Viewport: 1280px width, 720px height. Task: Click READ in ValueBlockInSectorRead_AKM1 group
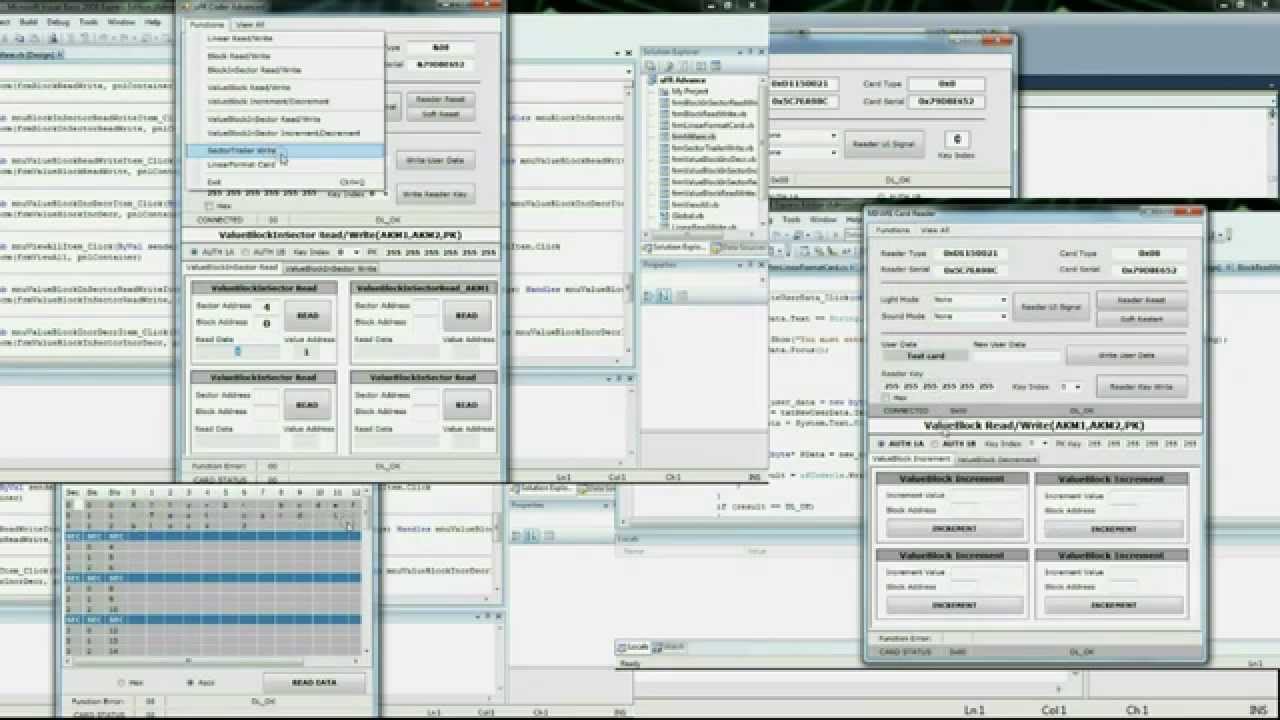[467, 315]
